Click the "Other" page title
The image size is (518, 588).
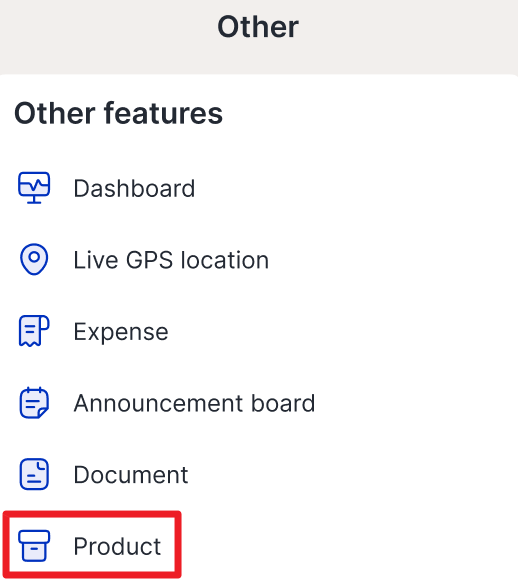tap(258, 27)
